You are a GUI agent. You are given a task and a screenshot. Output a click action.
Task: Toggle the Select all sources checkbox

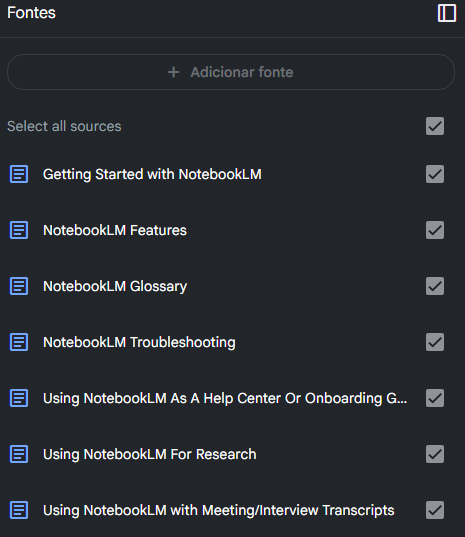(435, 126)
